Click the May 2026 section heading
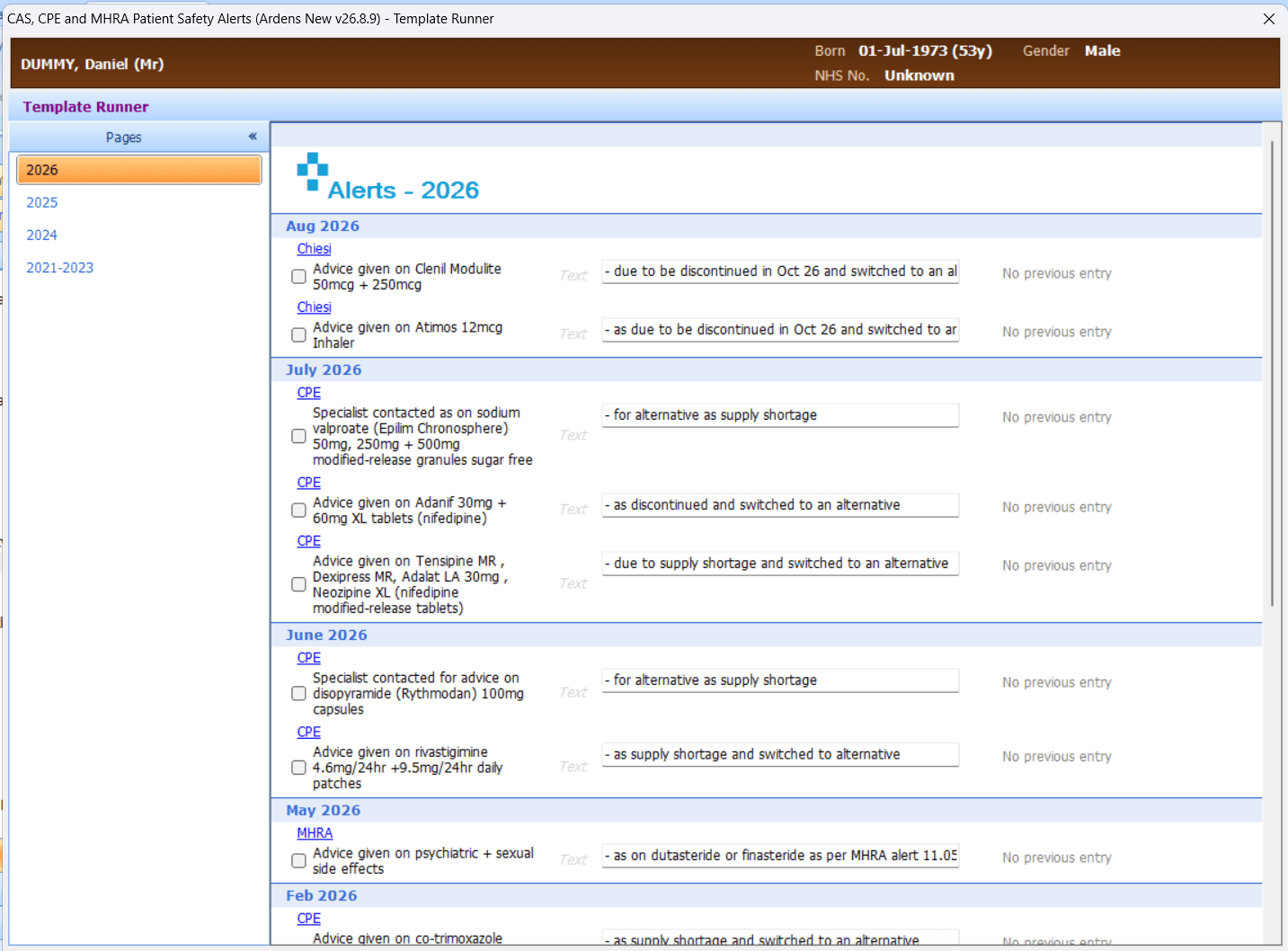 [323, 811]
